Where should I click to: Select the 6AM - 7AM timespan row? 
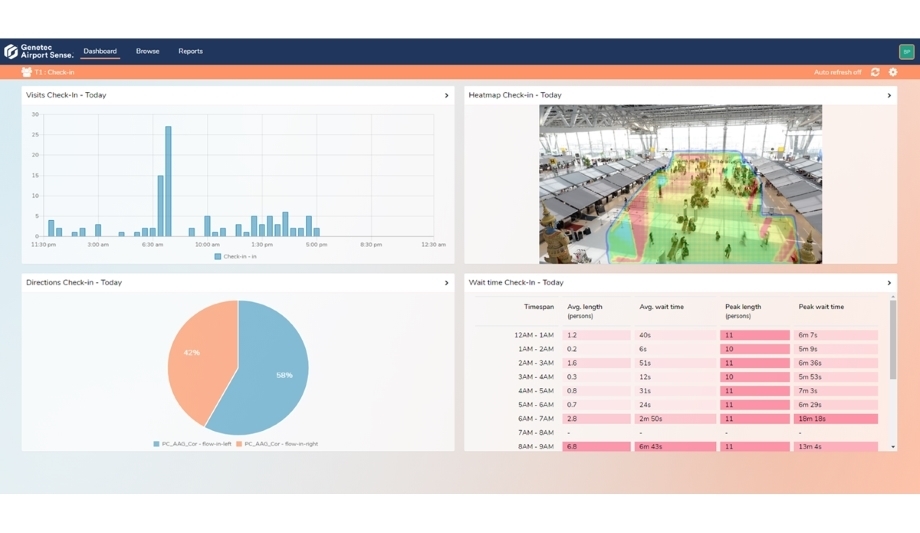click(x=677, y=419)
